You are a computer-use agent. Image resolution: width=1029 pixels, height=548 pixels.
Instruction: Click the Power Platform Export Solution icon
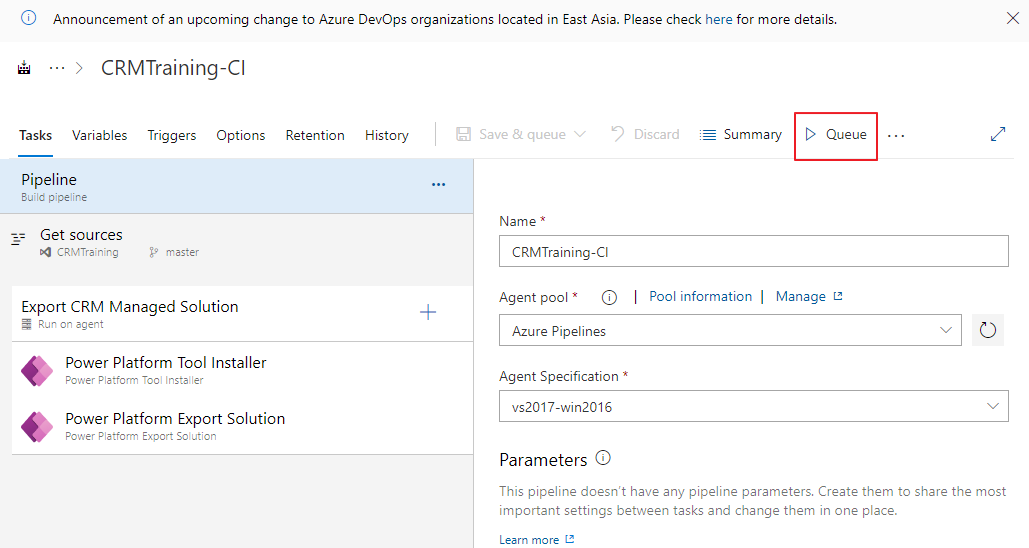tap(37, 427)
